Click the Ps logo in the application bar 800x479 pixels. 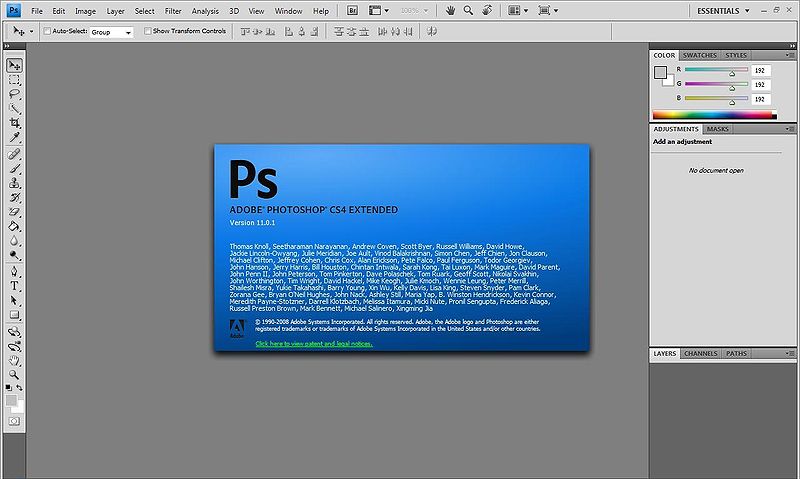point(14,10)
